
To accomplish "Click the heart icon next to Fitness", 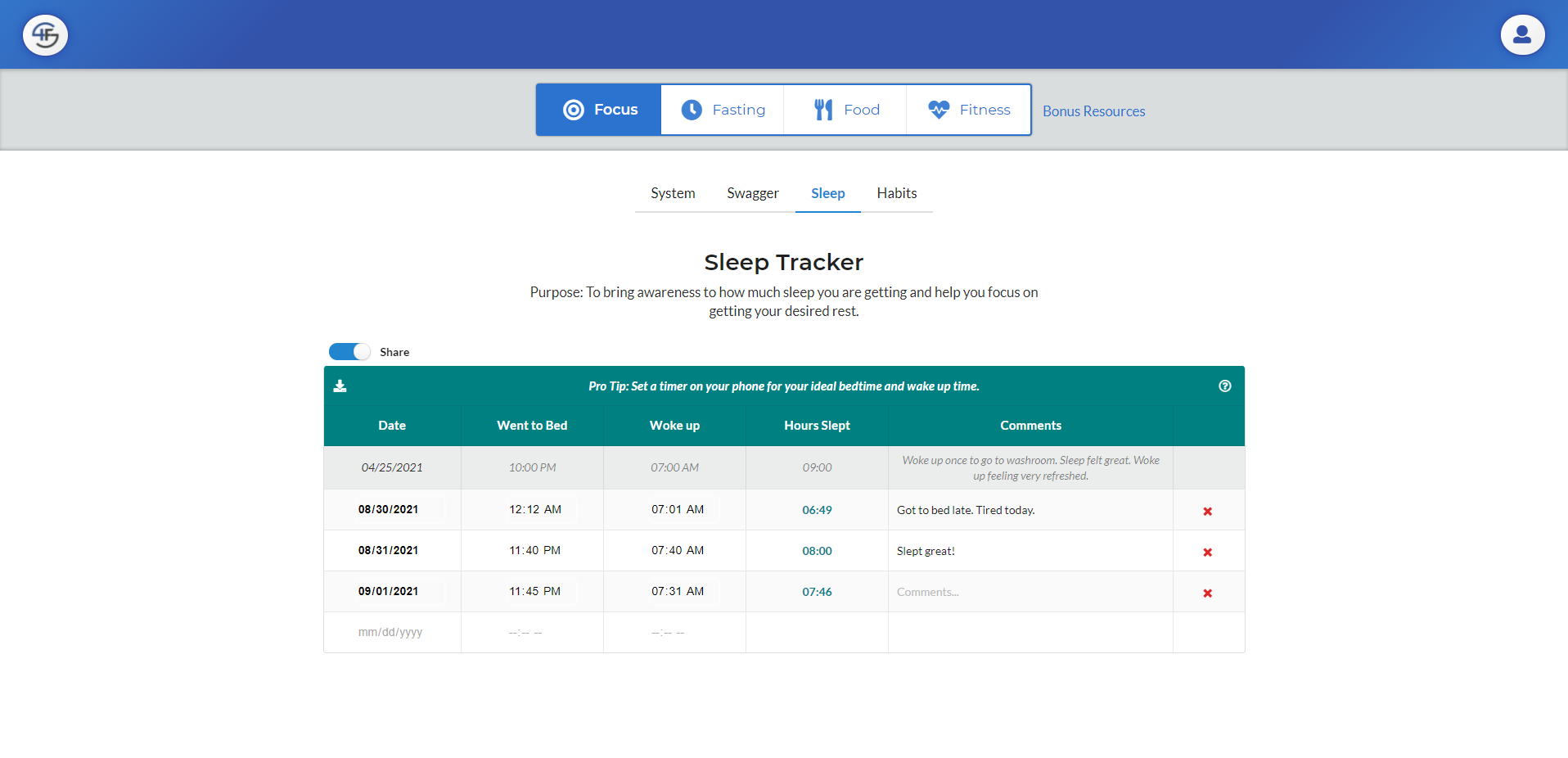I will click(939, 109).
